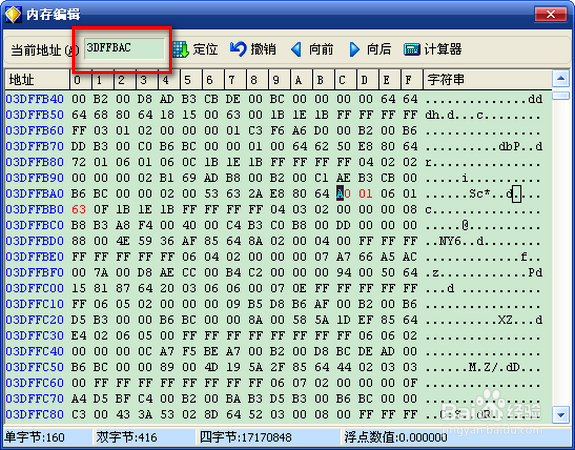Click the column header 0
The height and width of the screenshot is (450, 575).
coord(80,79)
